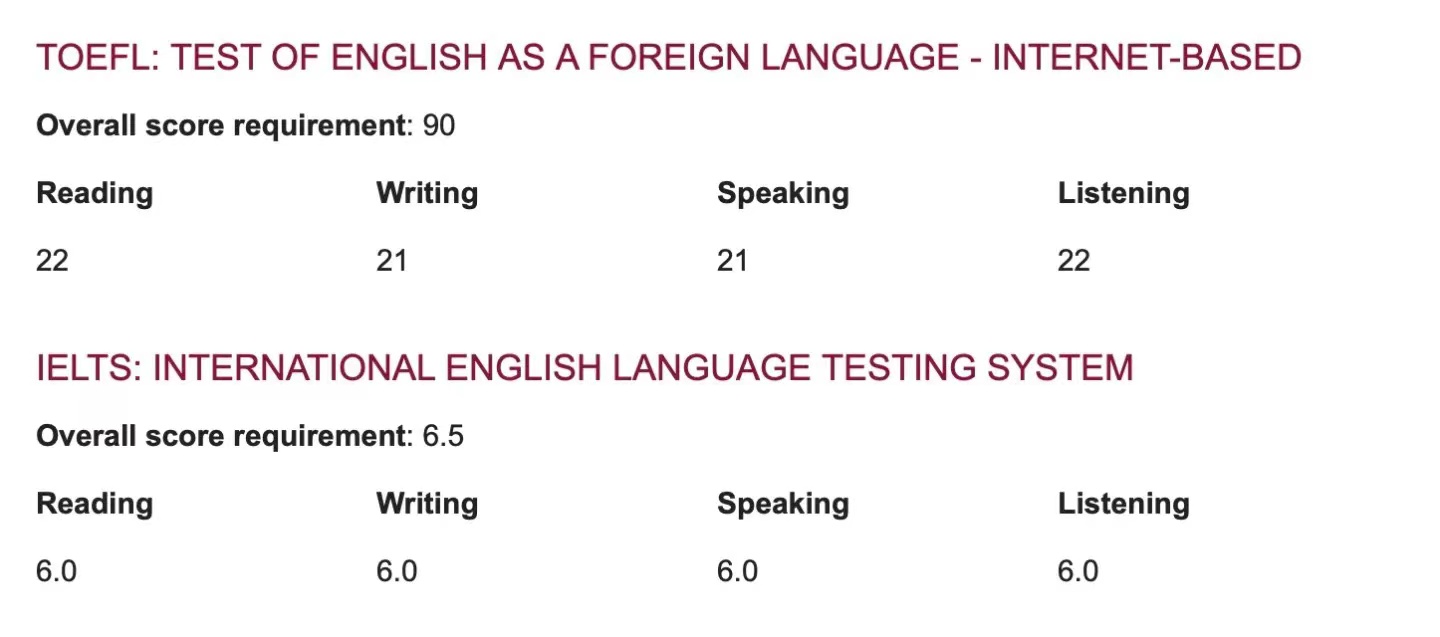1440x637 pixels.
Task: Click TOEFL Speaking score 21
Action: (733, 261)
